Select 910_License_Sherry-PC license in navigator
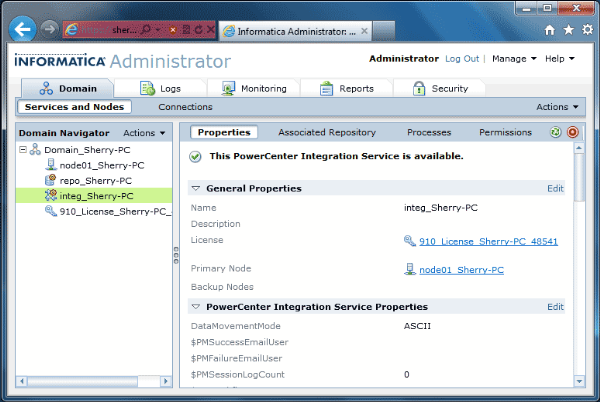This screenshot has height=402, width=600. pos(115,212)
